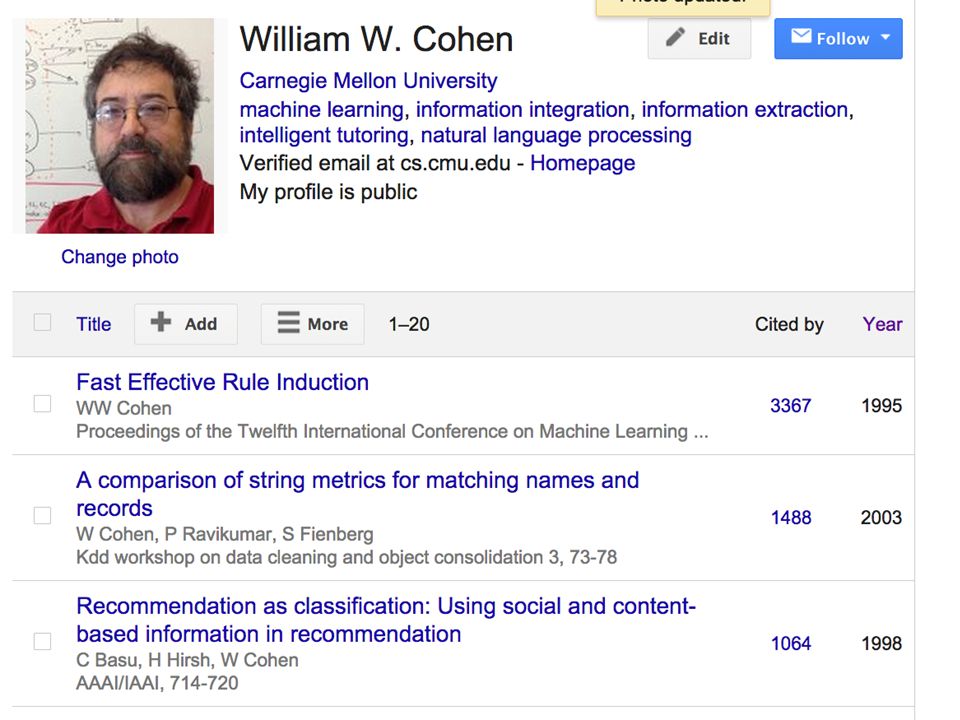Open Carnegie Mellon University link
The width and height of the screenshot is (960, 720).
(368, 81)
